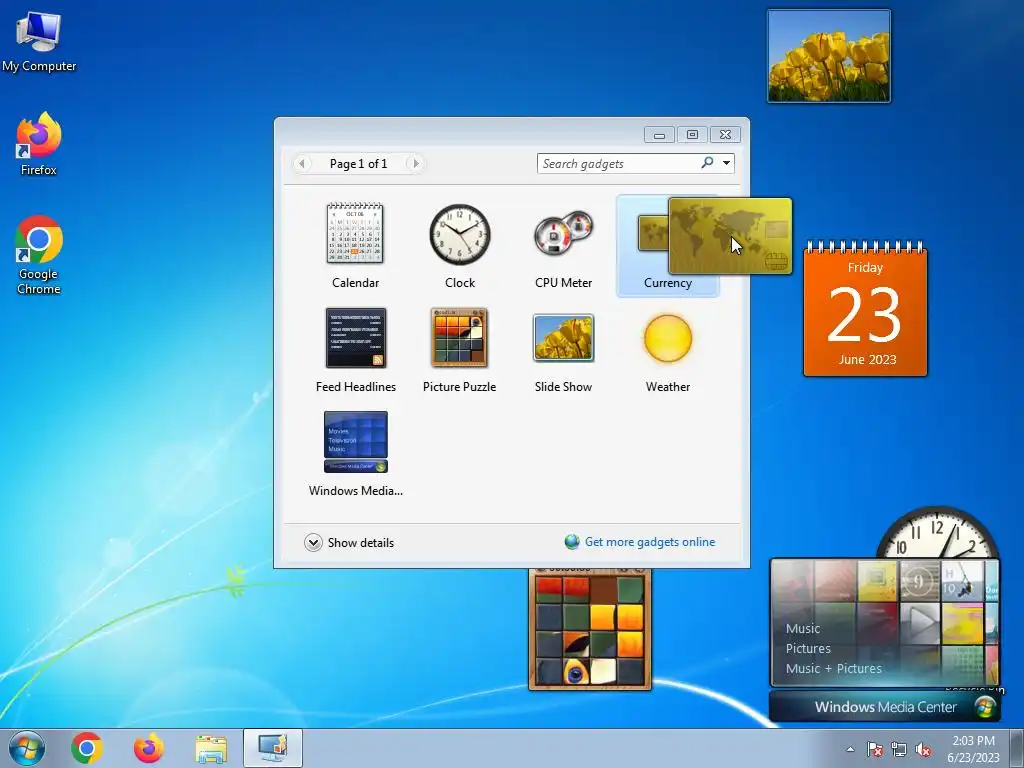Viewport: 1024px width, 768px height.
Task: Open My Computer desktop icon
Action: (x=39, y=42)
